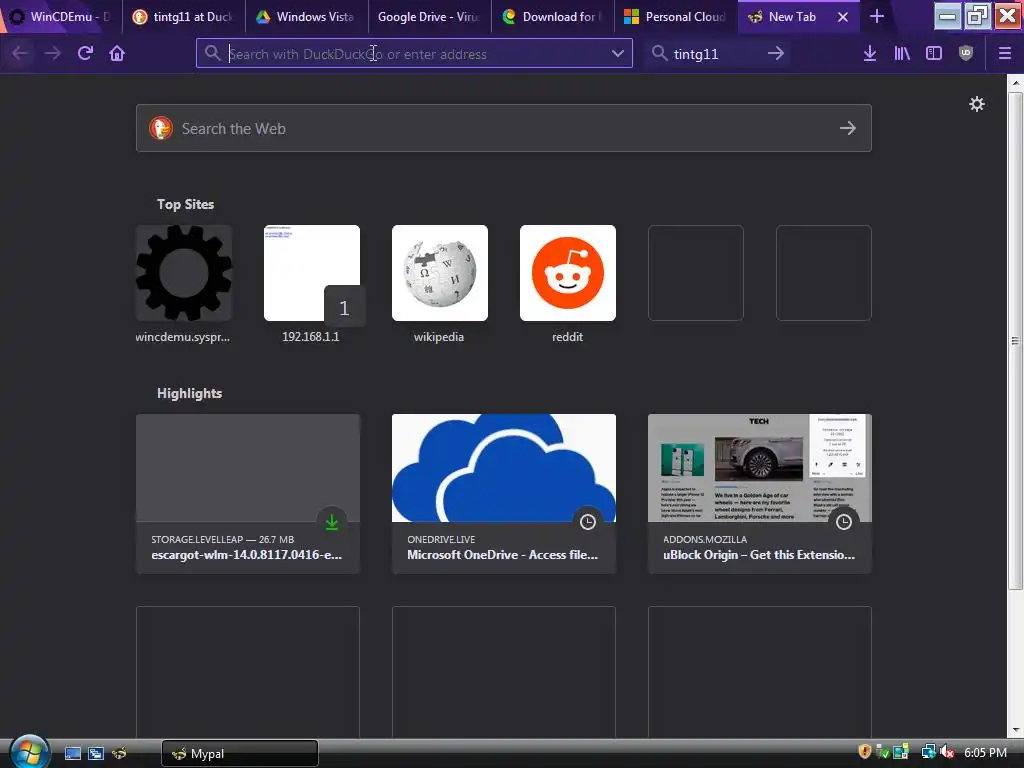Open the address bar history dropdown

(618, 54)
